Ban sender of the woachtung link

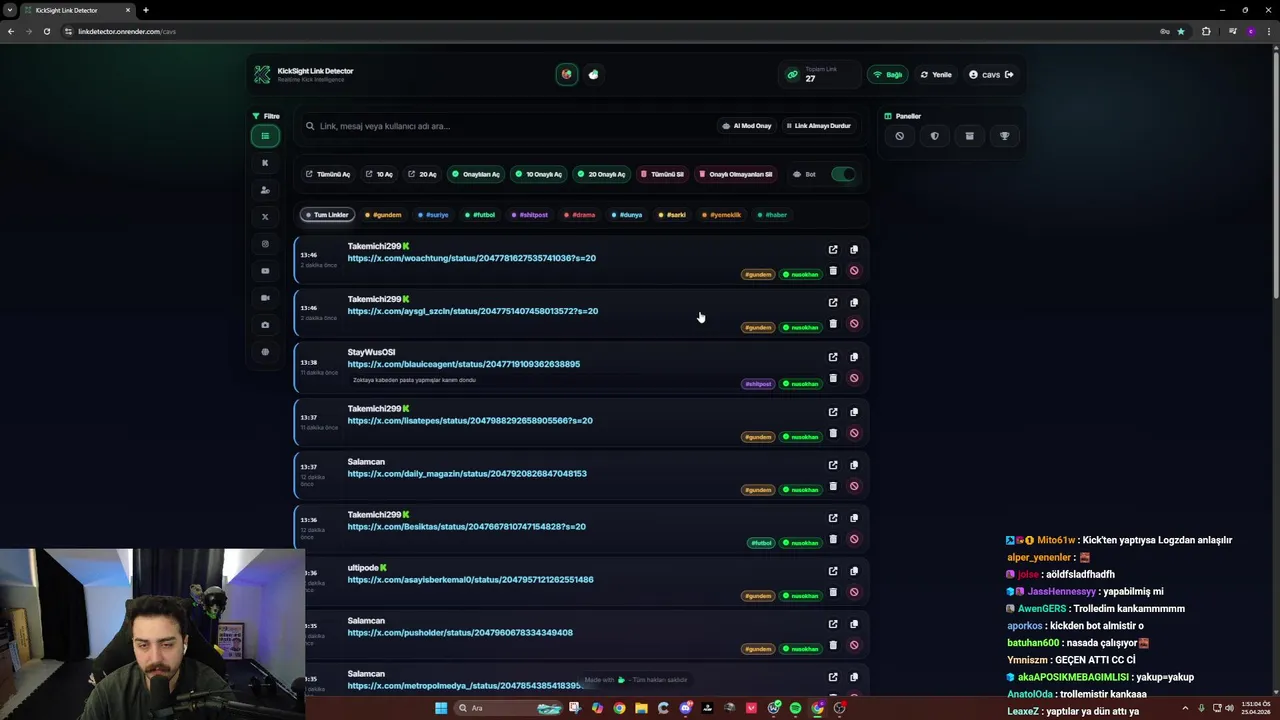click(x=854, y=271)
